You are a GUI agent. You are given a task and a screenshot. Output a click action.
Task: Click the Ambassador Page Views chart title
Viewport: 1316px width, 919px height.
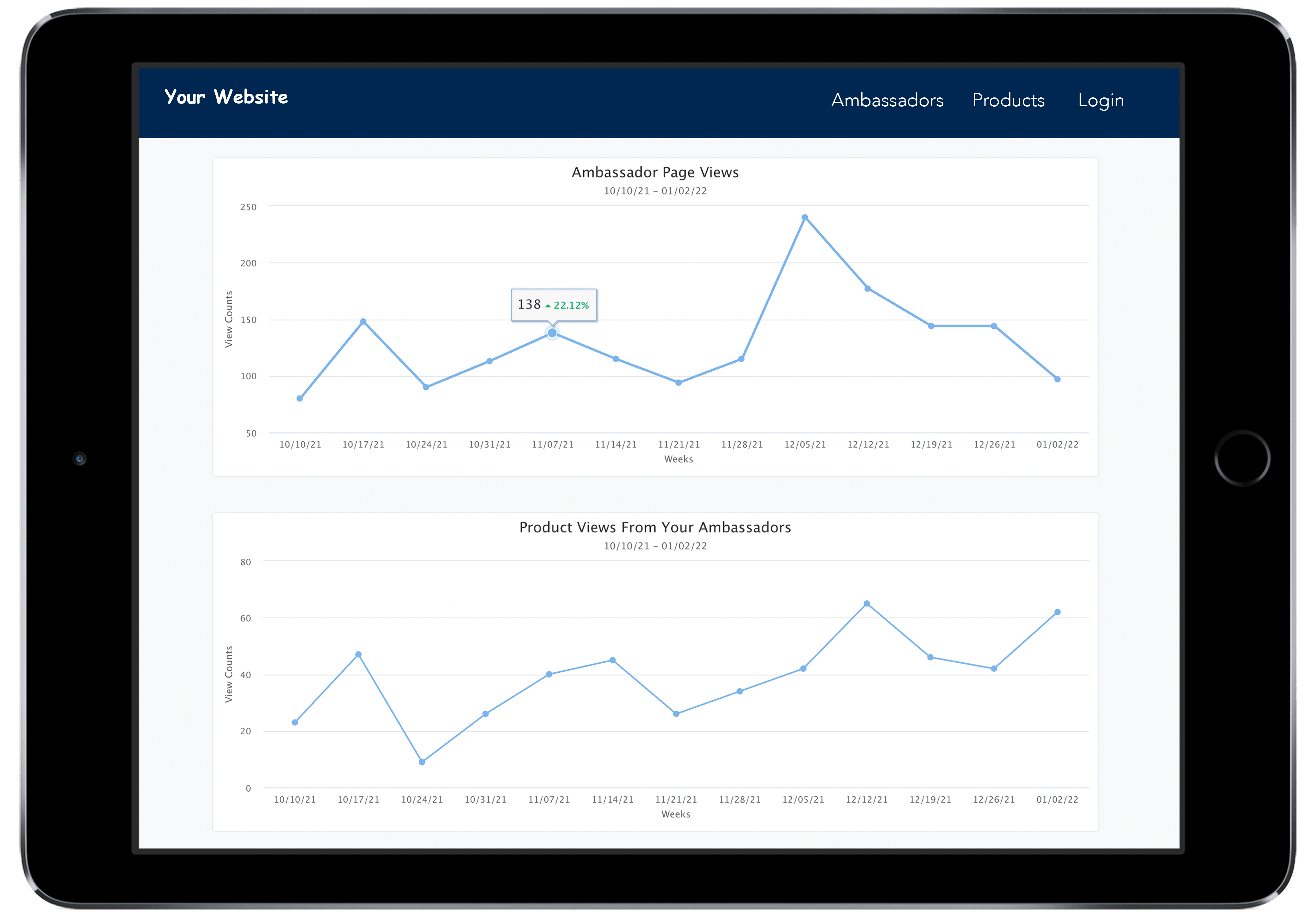(x=655, y=172)
